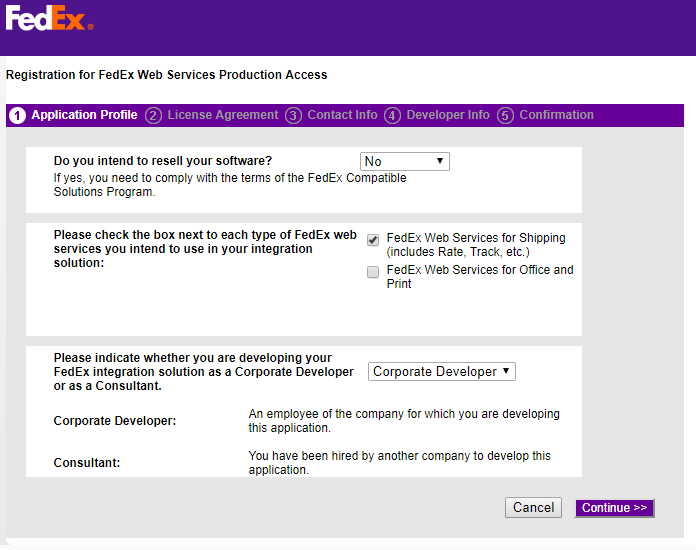Check FedEx Web Services for Office and Print
The height and width of the screenshot is (550, 696).
tap(373, 272)
